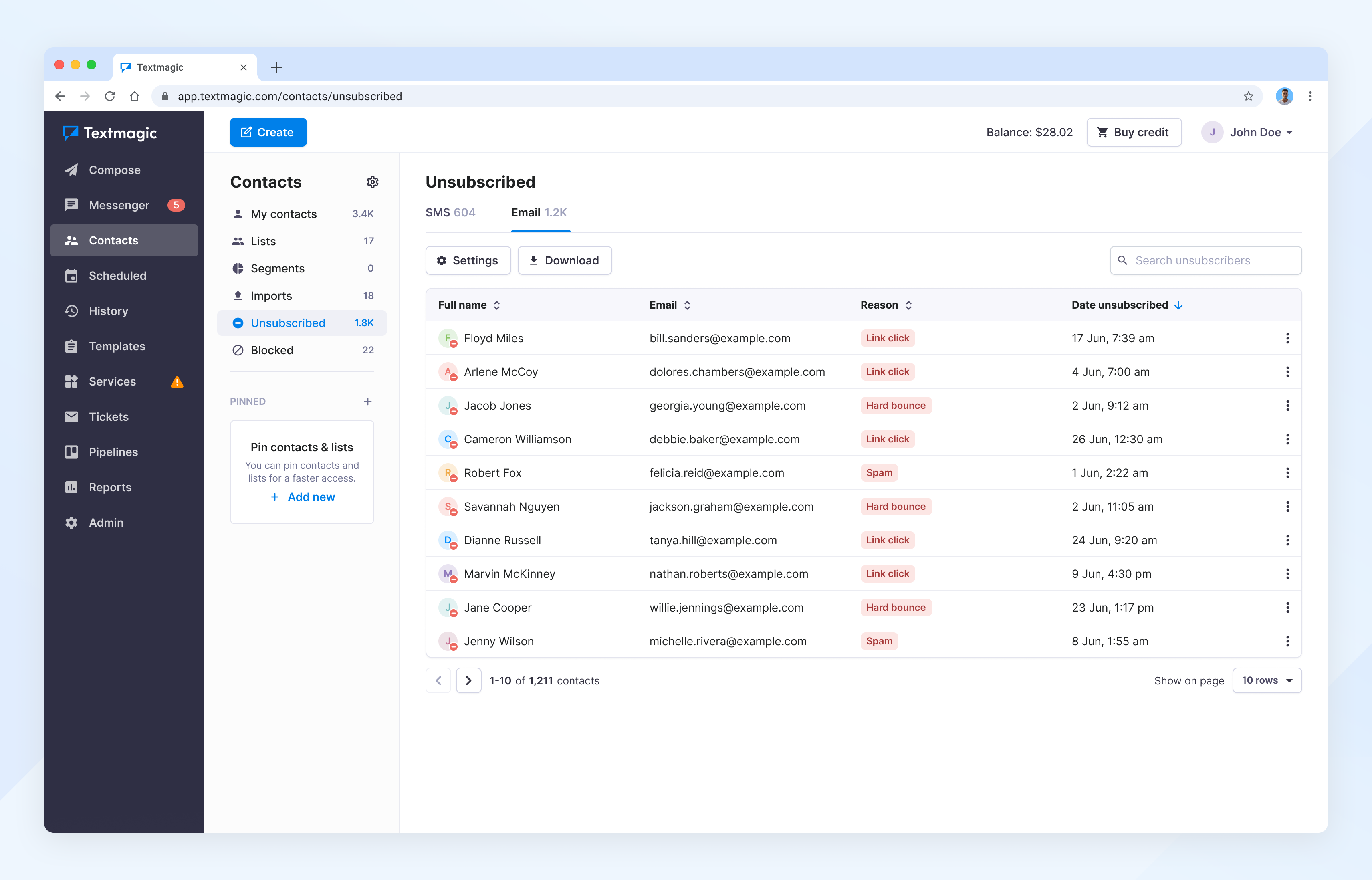Open Tickets in the sidebar
1372x880 pixels.
click(124, 417)
